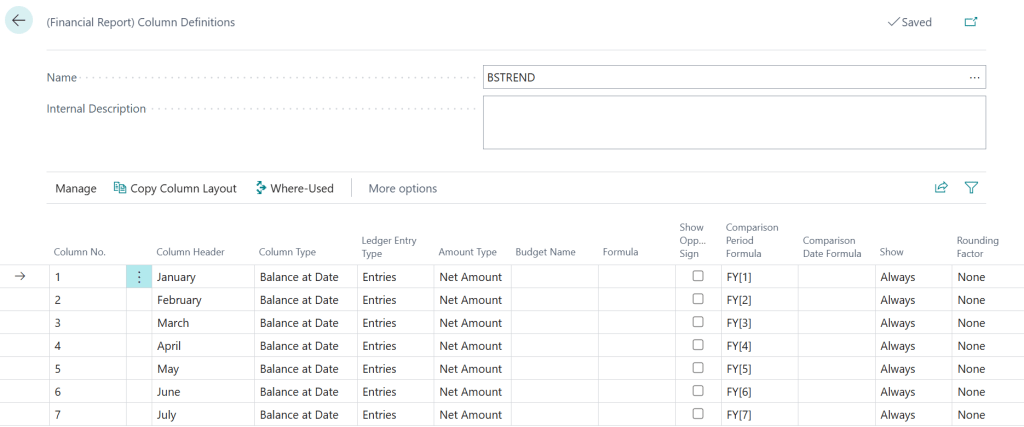Open Column Type dropdown for January row
This screenshot has height=427, width=1024.
[x=306, y=277]
